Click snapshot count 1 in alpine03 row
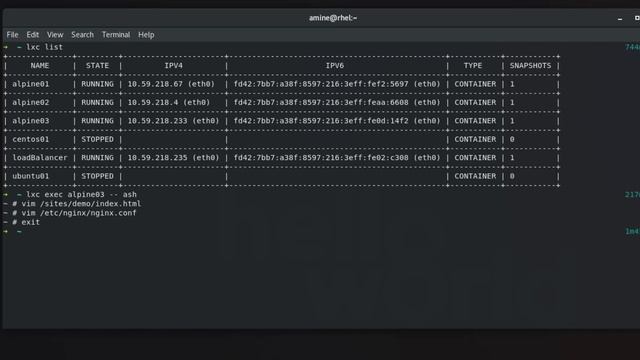This screenshot has height=360, width=640. point(512,121)
